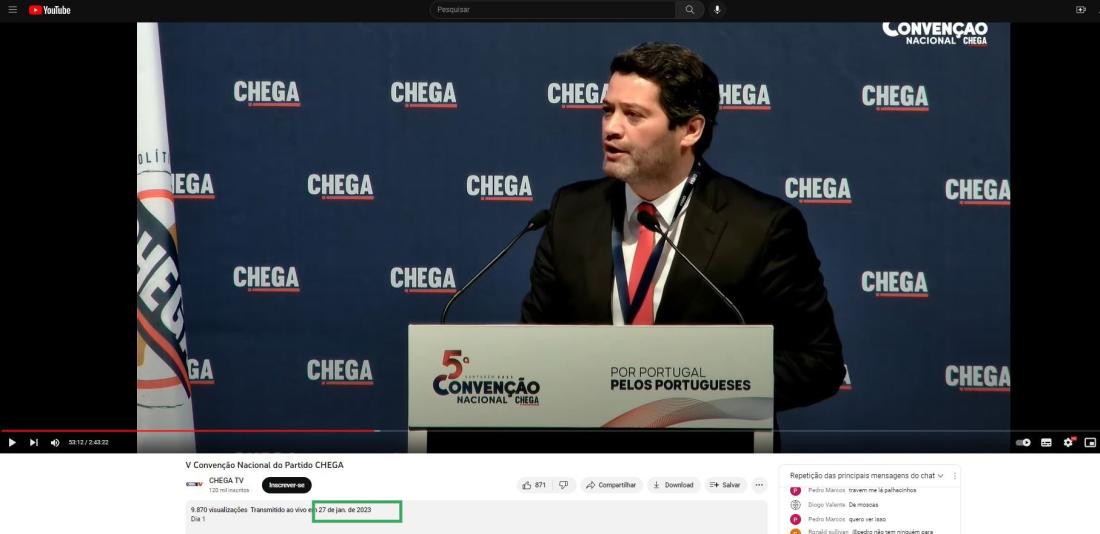Toggle subtitles with the captions icon
This screenshot has height=534, width=1100.
click(1046, 443)
